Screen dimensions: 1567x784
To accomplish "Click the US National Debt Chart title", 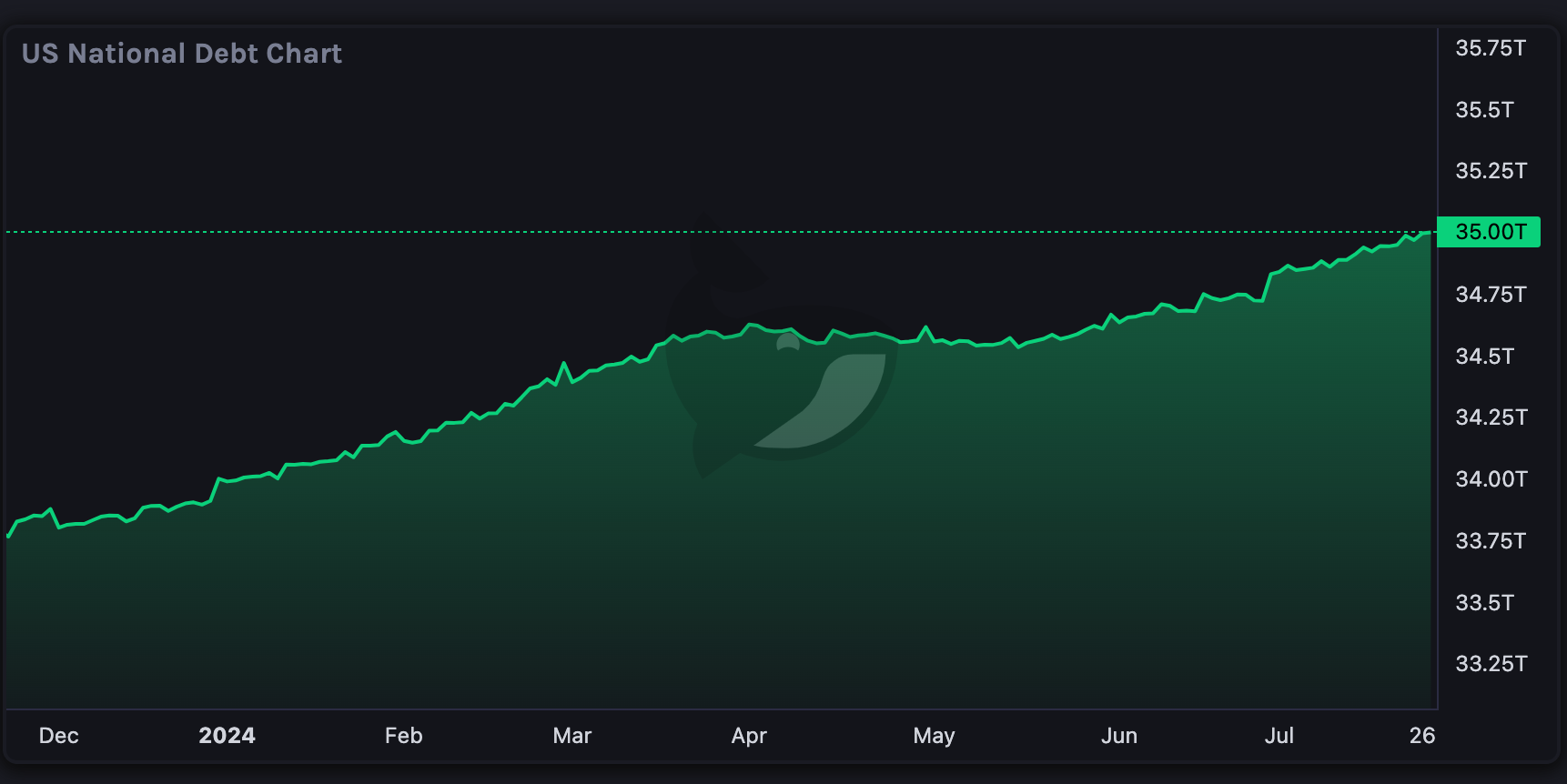I will coord(182,54).
